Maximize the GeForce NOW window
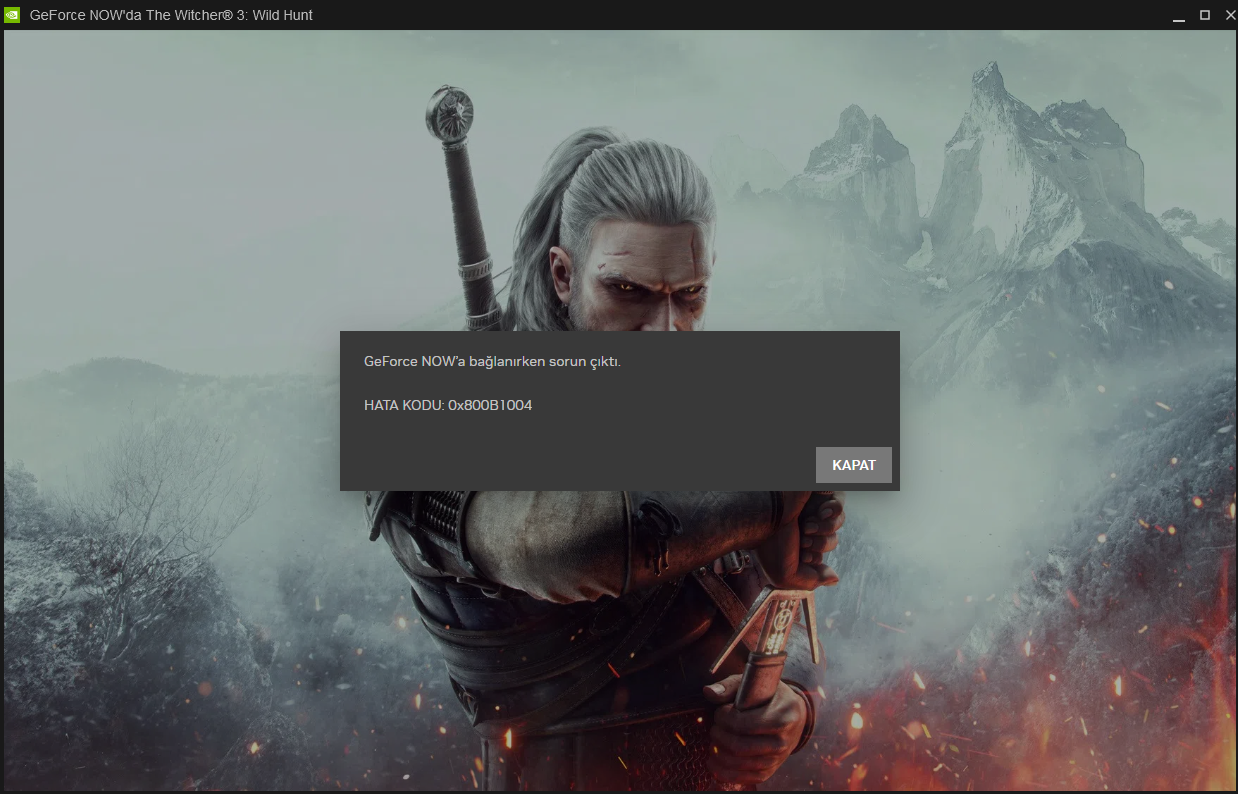Image resolution: width=1238 pixels, height=794 pixels. point(1204,15)
